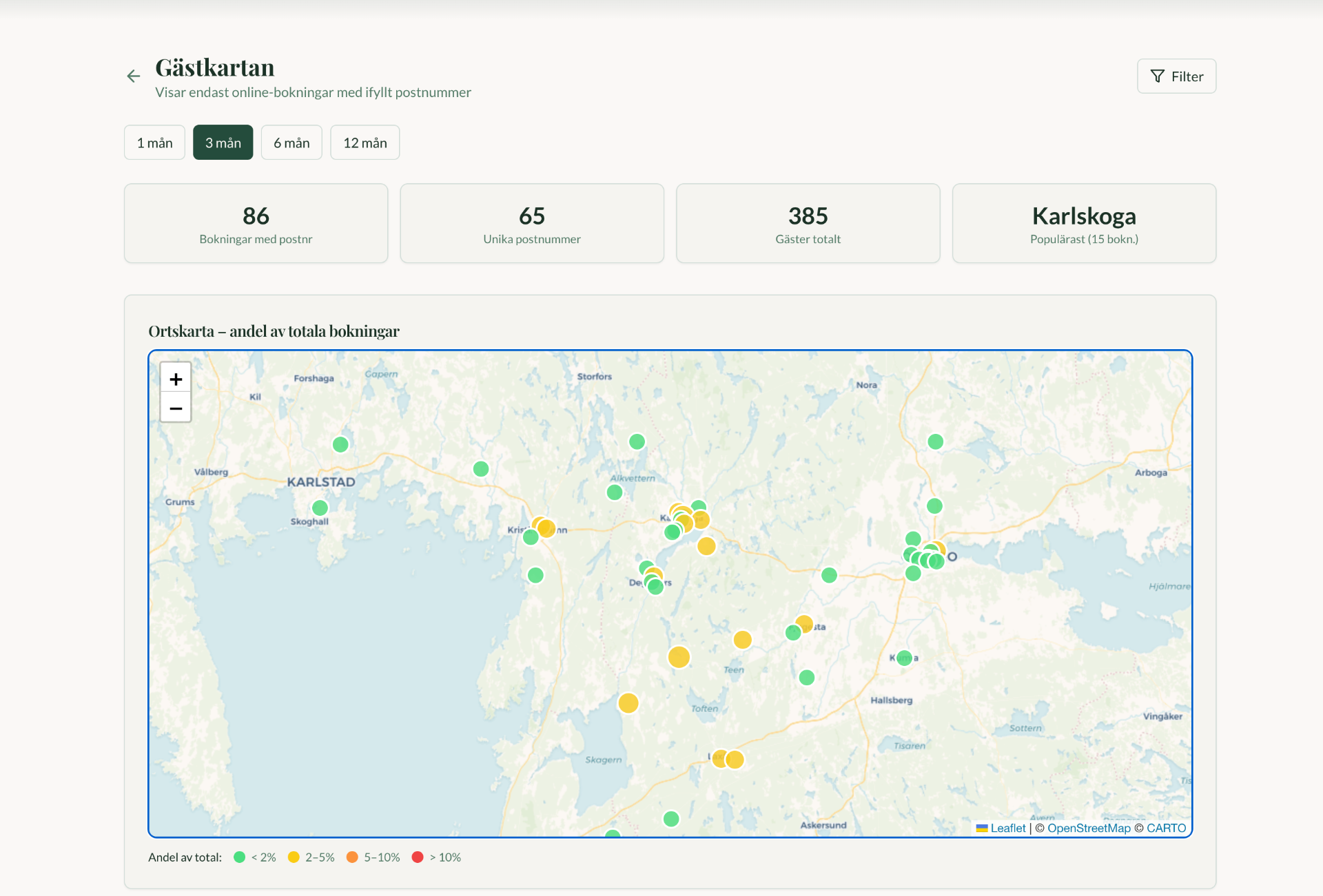The width and height of the screenshot is (1323, 896).
Task: Click the large yellow marker west of Teen
Action: click(679, 657)
